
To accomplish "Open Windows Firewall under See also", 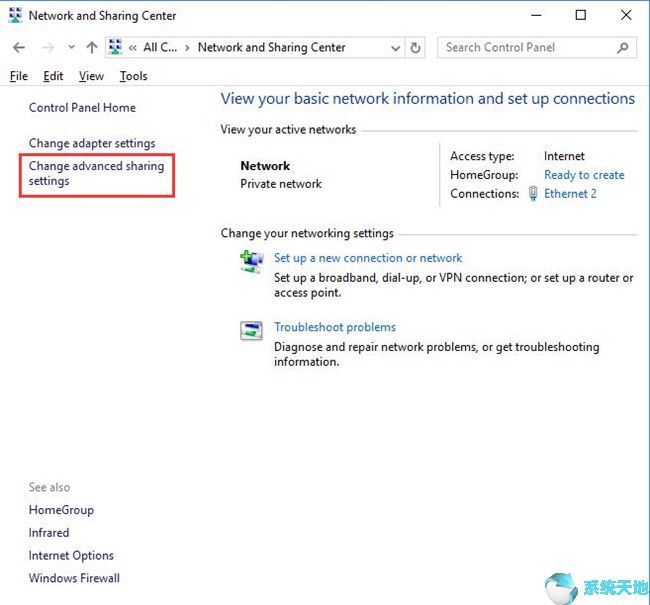I will (74, 578).
